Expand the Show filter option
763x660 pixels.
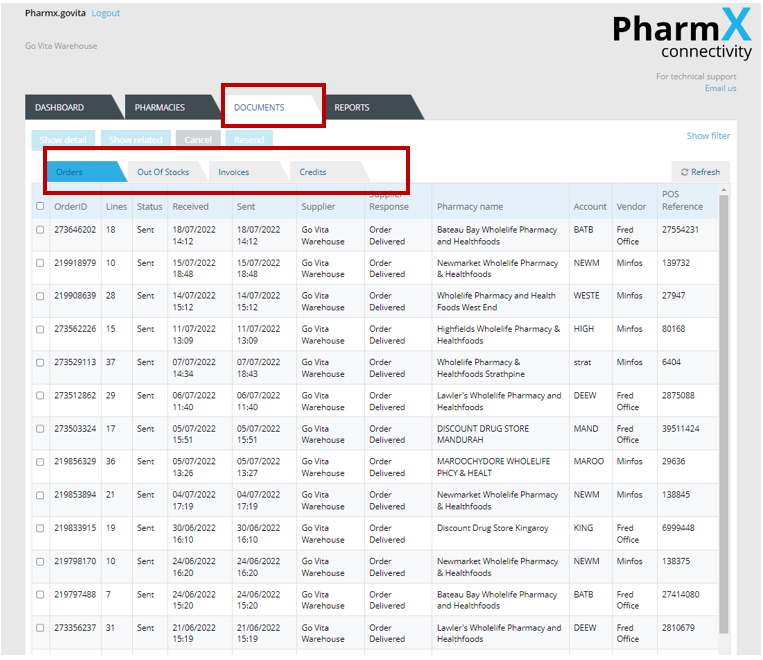pyautogui.click(x=707, y=136)
